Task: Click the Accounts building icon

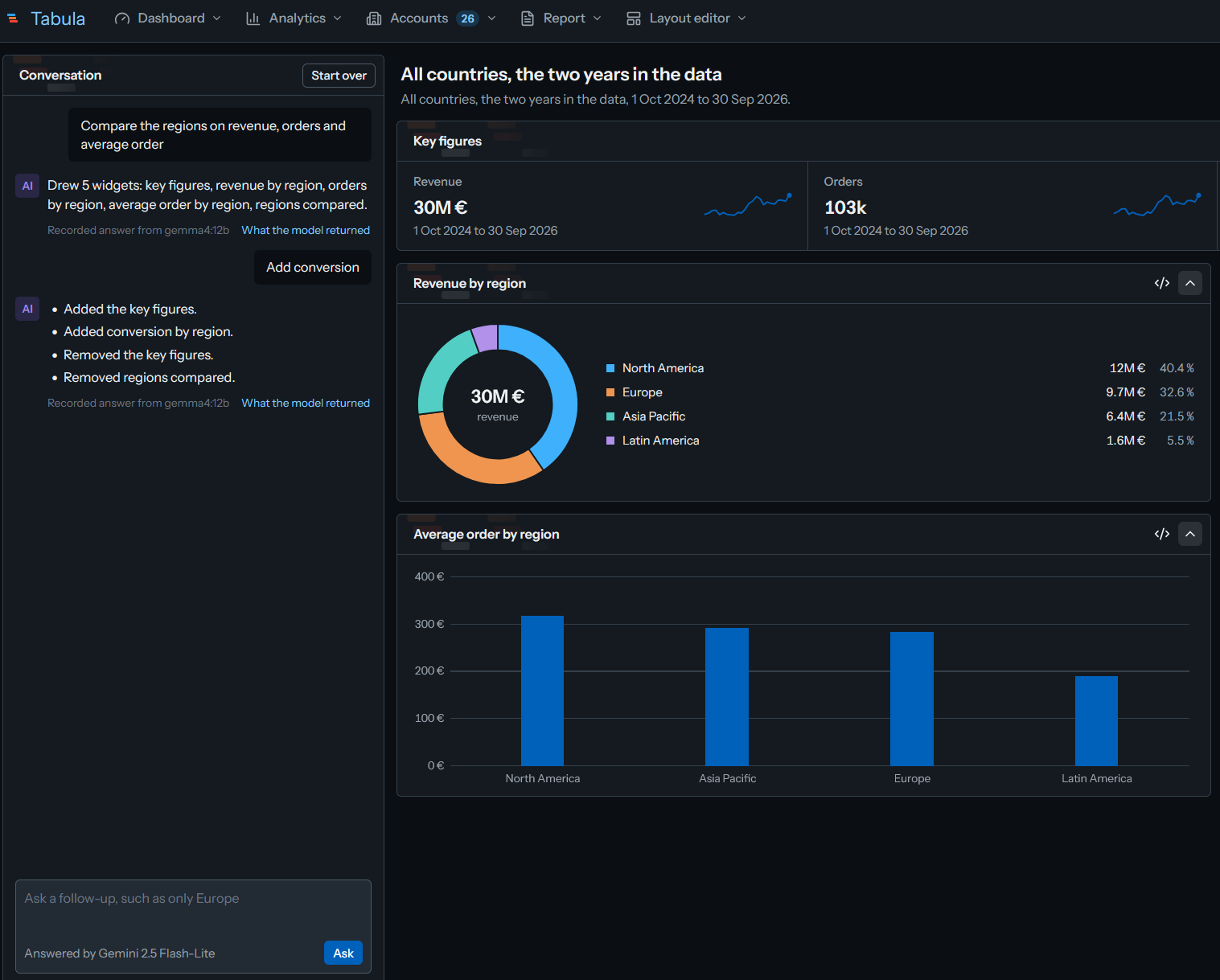Action: click(x=374, y=18)
